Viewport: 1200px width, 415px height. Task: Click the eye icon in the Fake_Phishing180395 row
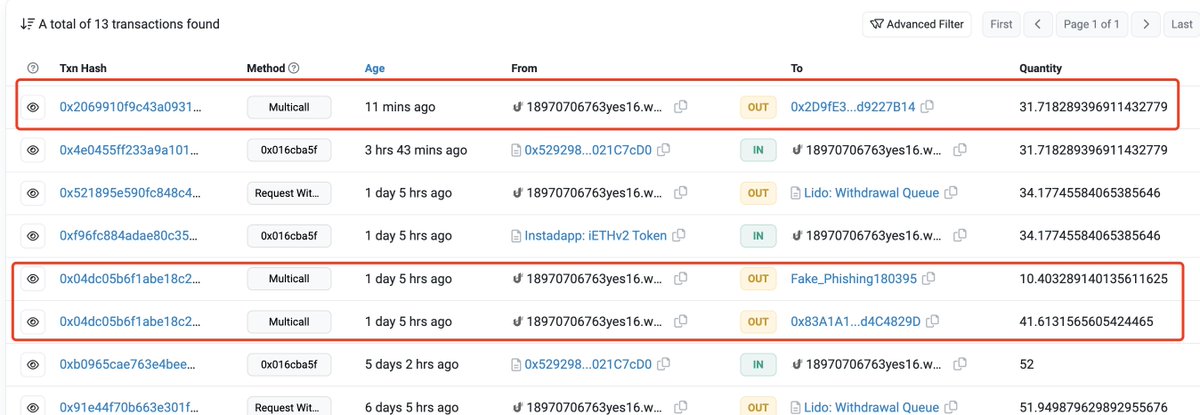(x=33, y=278)
